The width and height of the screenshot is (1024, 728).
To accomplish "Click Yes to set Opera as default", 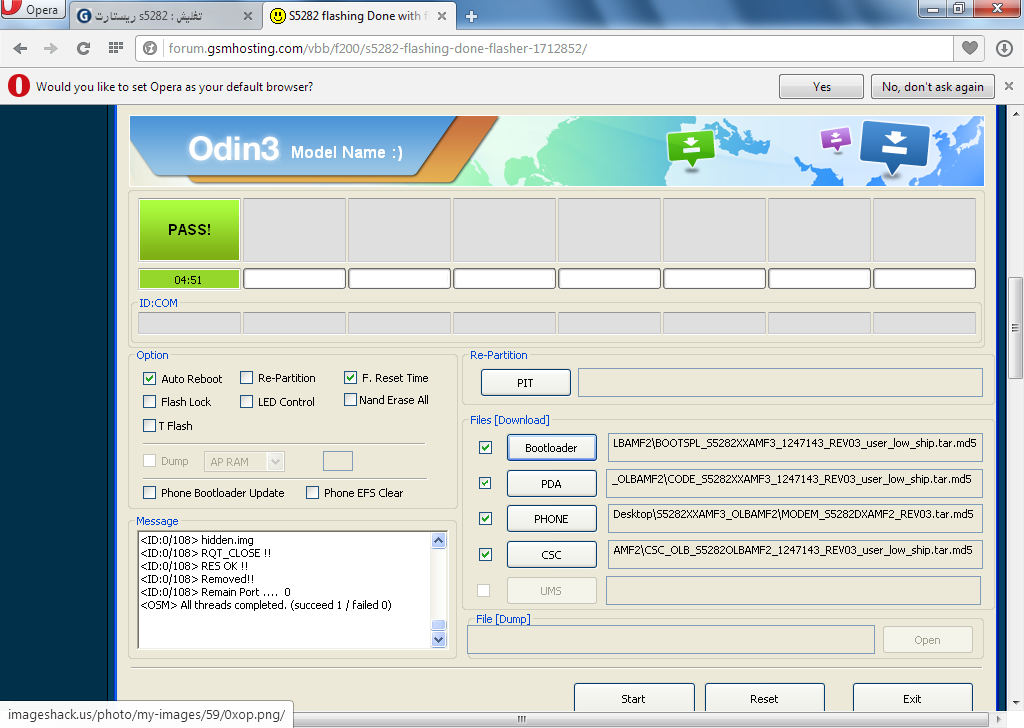I will coord(822,87).
